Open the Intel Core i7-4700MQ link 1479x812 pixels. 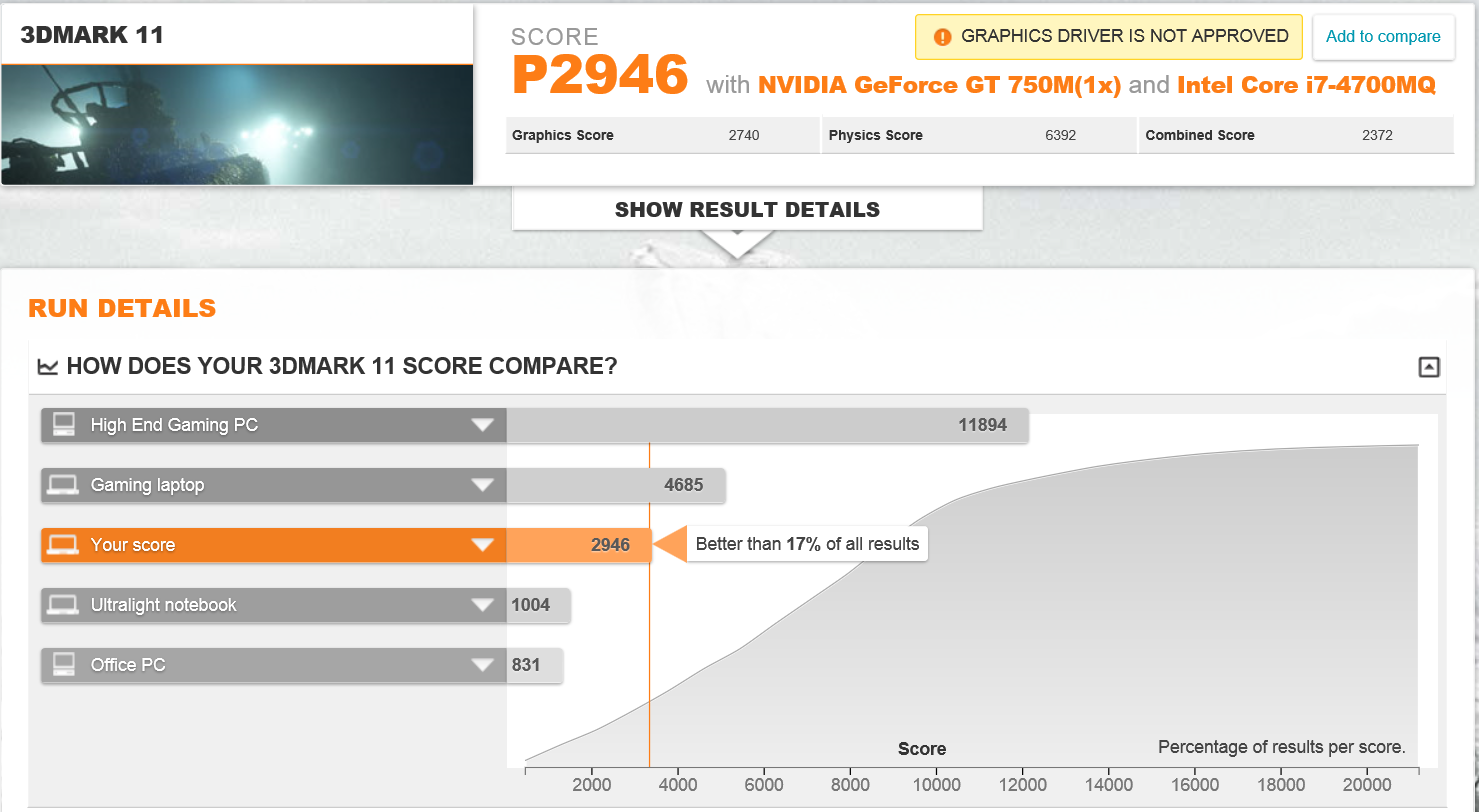[1307, 85]
